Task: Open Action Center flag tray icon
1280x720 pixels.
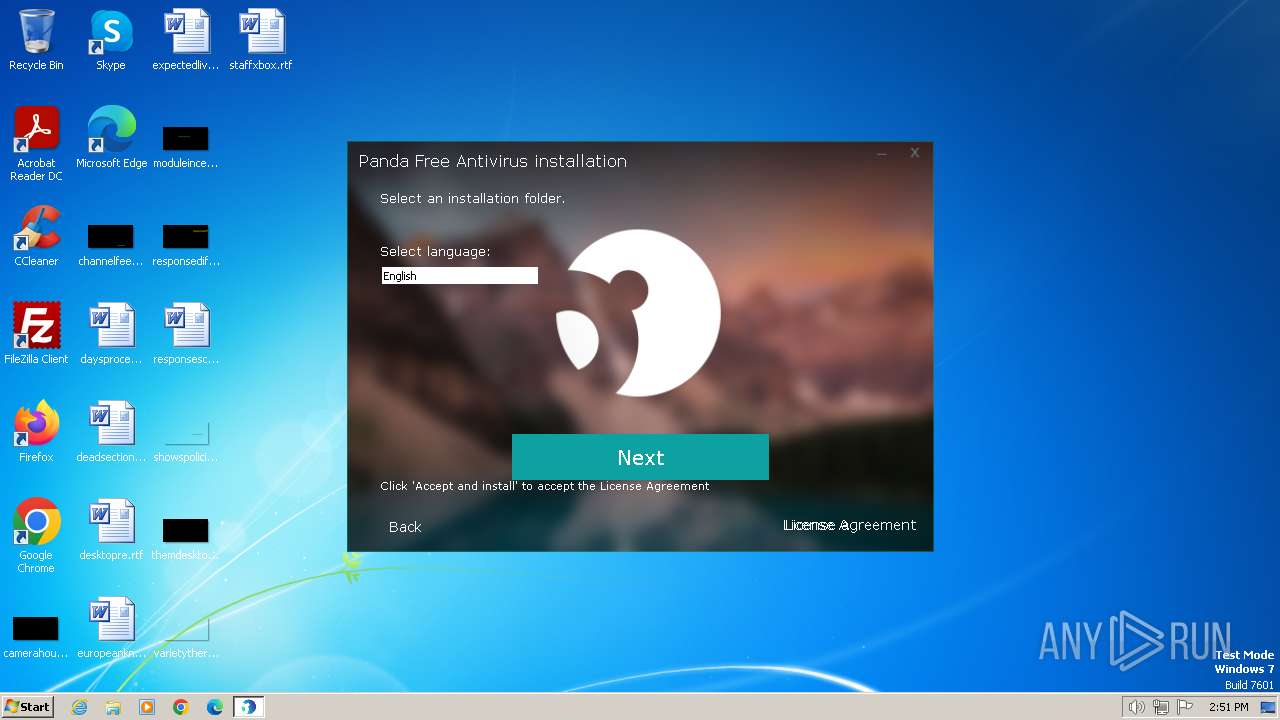Action: click(1185, 707)
